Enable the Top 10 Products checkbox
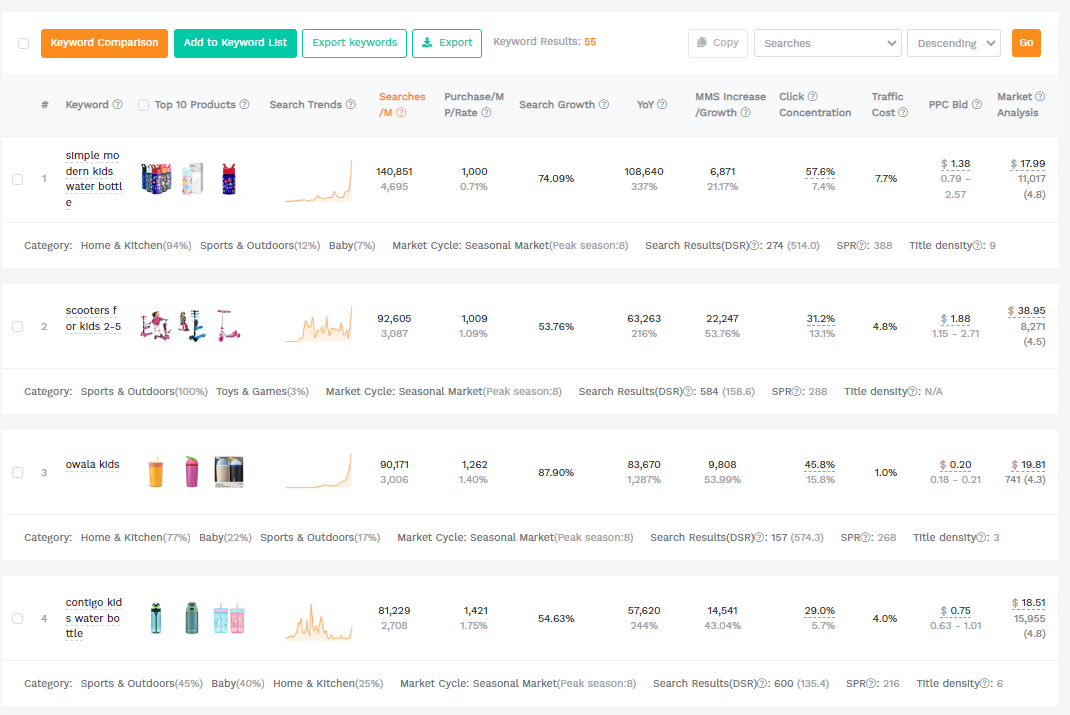Viewport: 1070px width, 715px height. point(143,105)
